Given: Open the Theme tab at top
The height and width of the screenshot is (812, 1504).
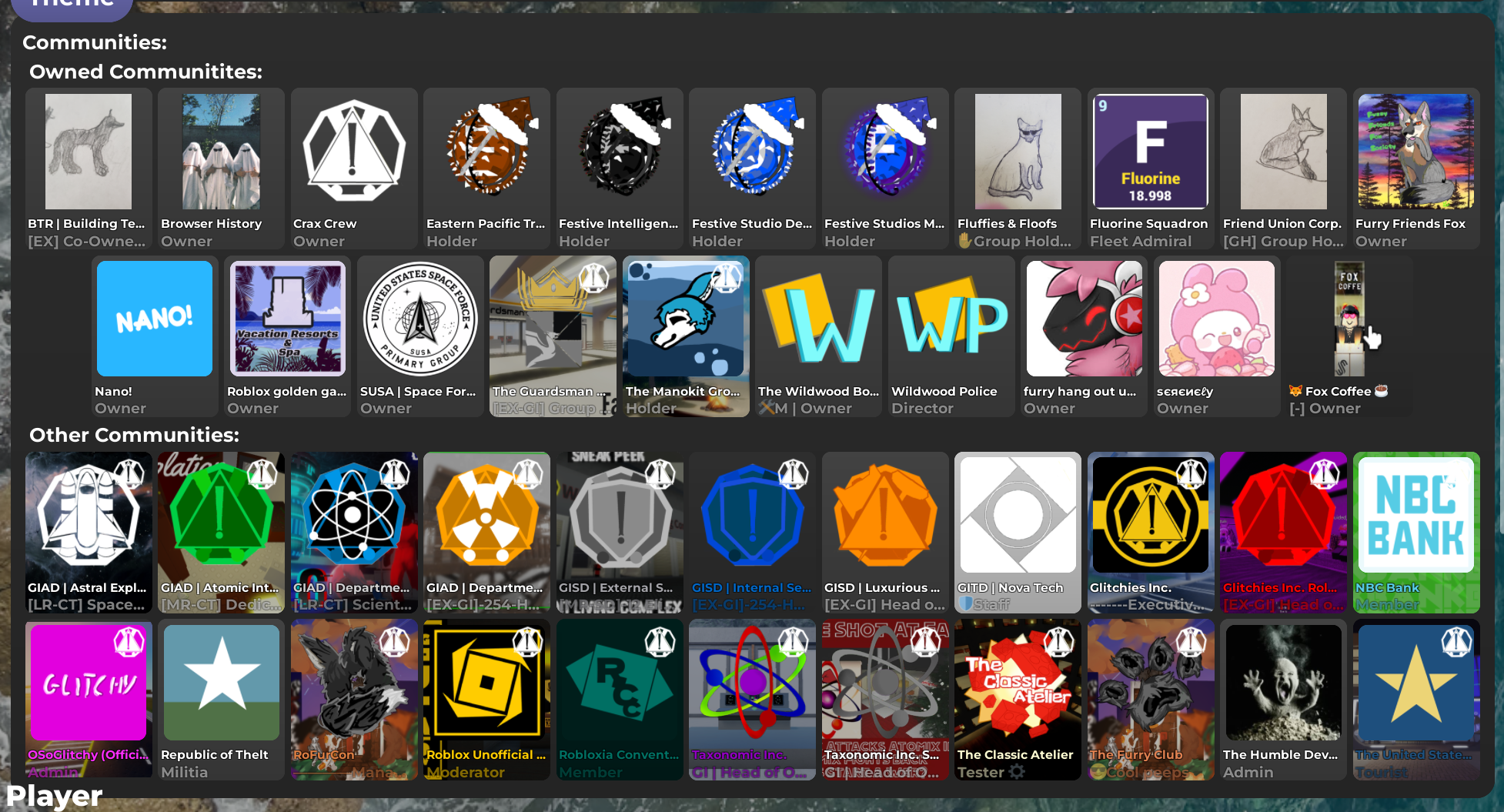Looking at the screenshot, I should 72,6.
